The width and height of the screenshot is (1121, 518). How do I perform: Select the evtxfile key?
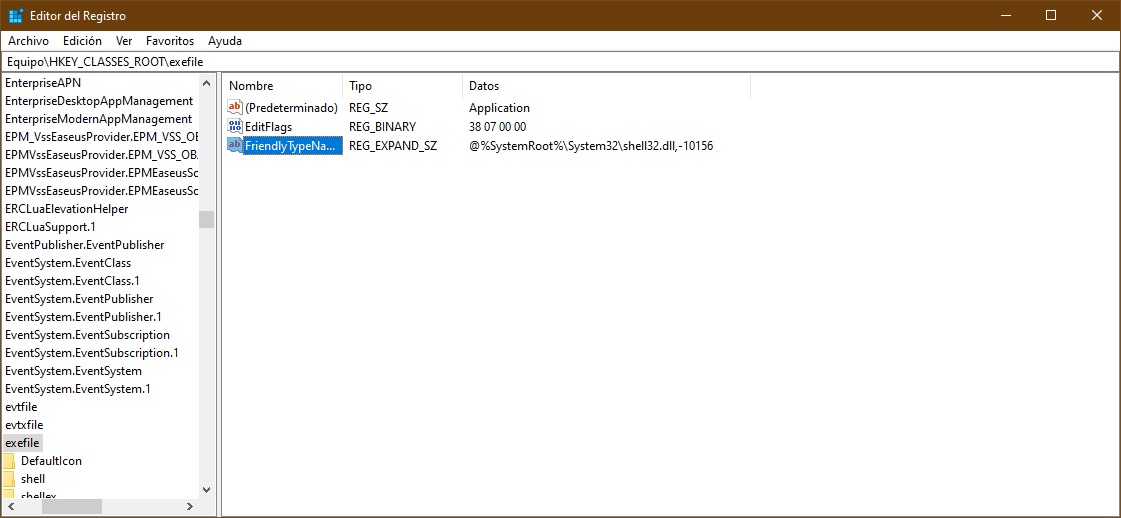pos(24,425)
